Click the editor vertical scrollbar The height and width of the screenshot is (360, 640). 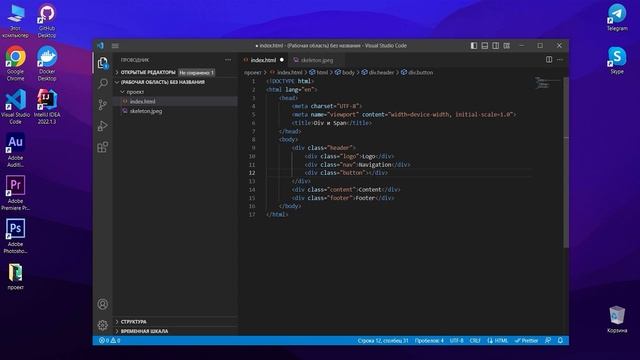click(x=566, y=162)
